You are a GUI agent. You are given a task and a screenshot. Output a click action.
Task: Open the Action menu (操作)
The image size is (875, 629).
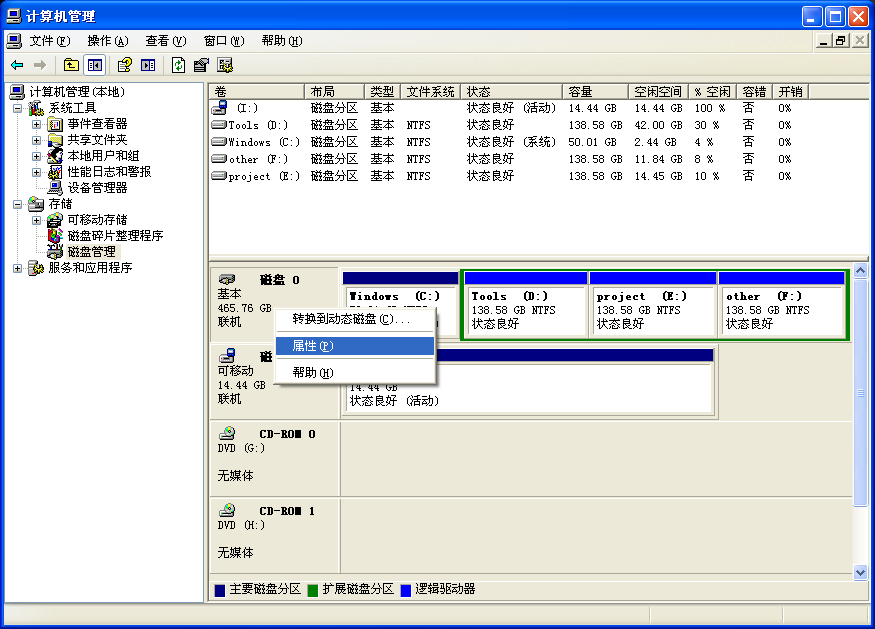click(108, 41)
